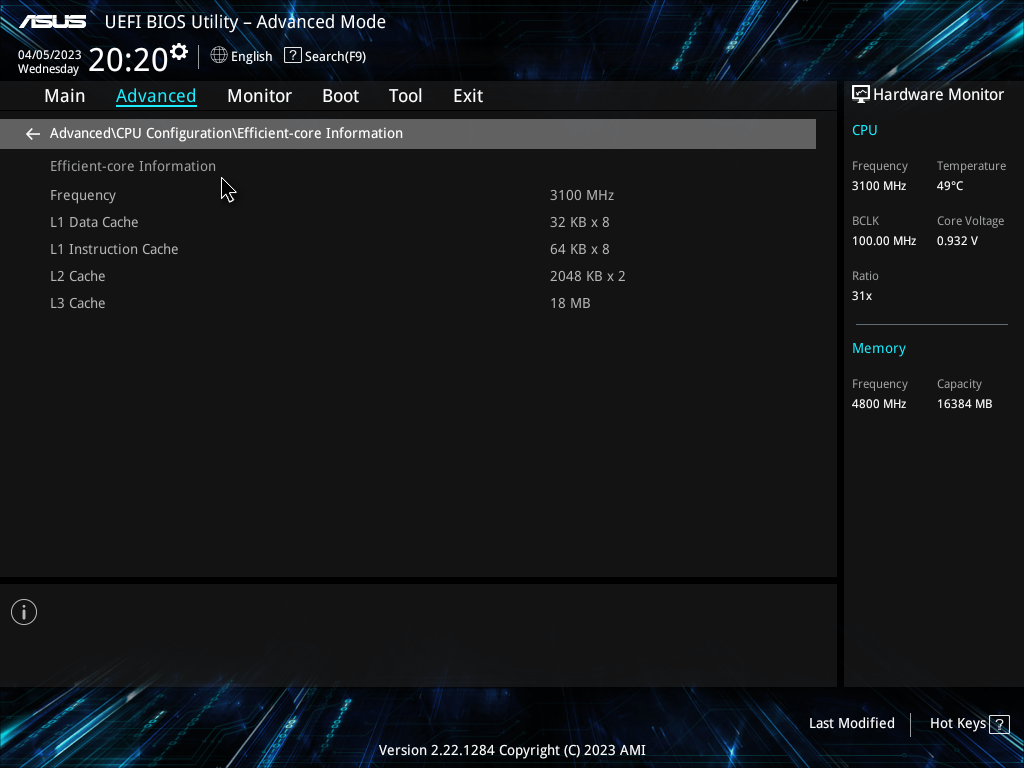Click the Hardware Monitor panel icon
Viewport: 1024px width, 768px height.
[x=861, y=94]
